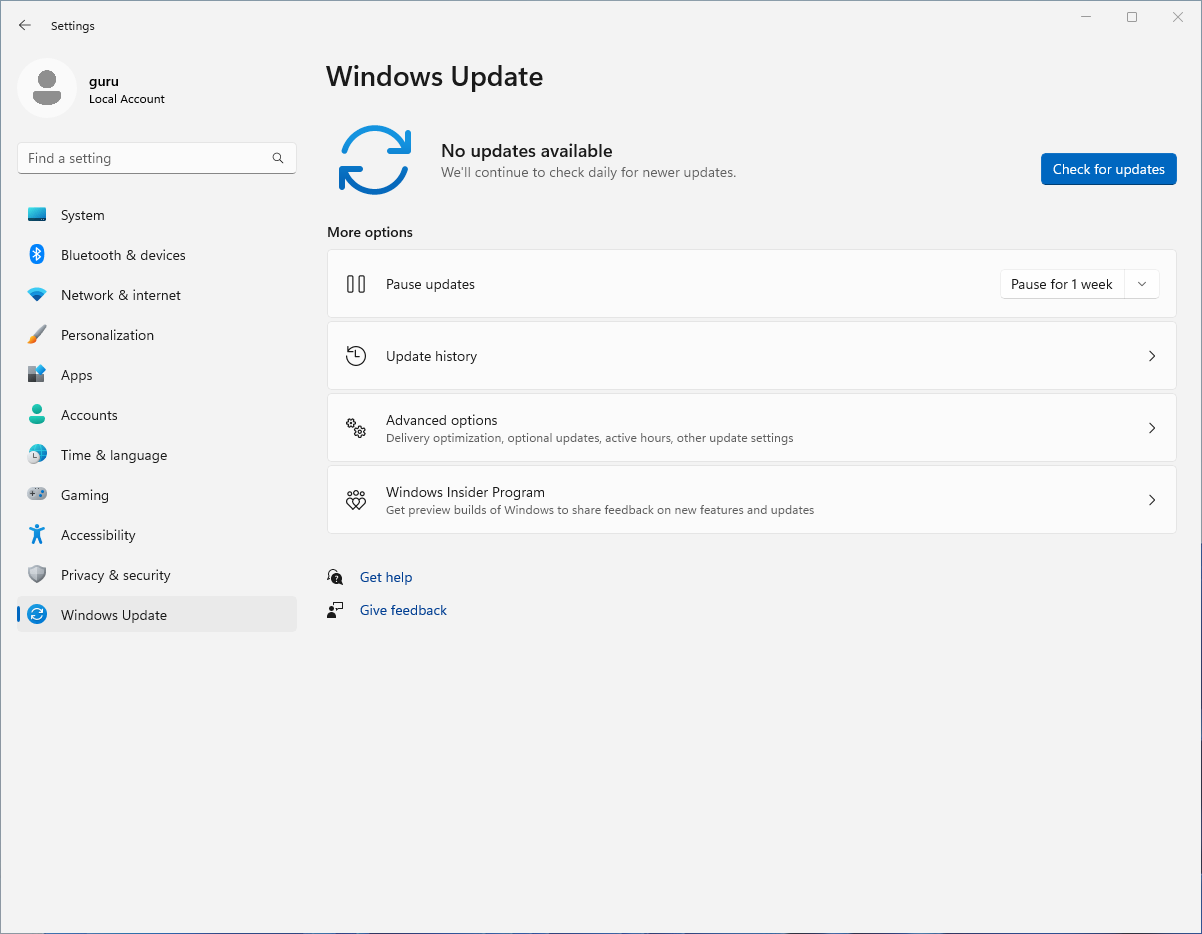Select Windows Update in the sidebar
This screenshot has height=934, width=1202.
pos(157,615)
